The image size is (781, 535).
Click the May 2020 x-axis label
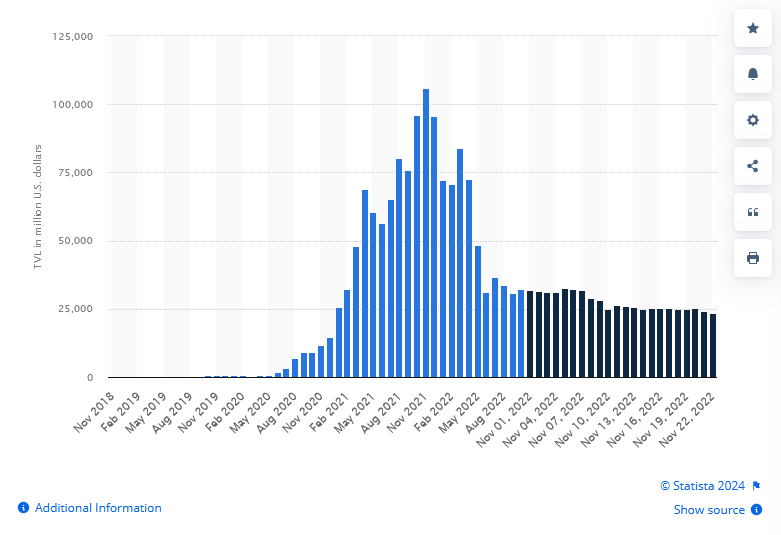coord(250,413)
